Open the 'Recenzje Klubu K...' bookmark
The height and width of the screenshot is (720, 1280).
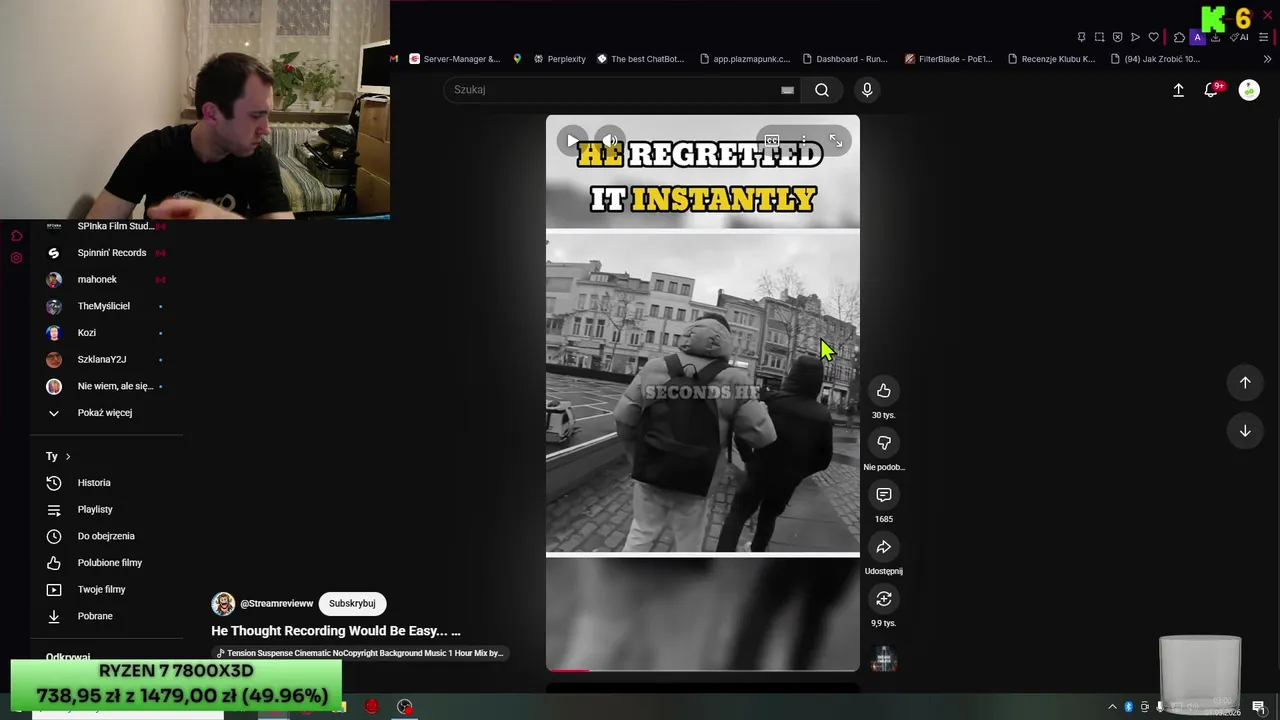[1051, 59]
